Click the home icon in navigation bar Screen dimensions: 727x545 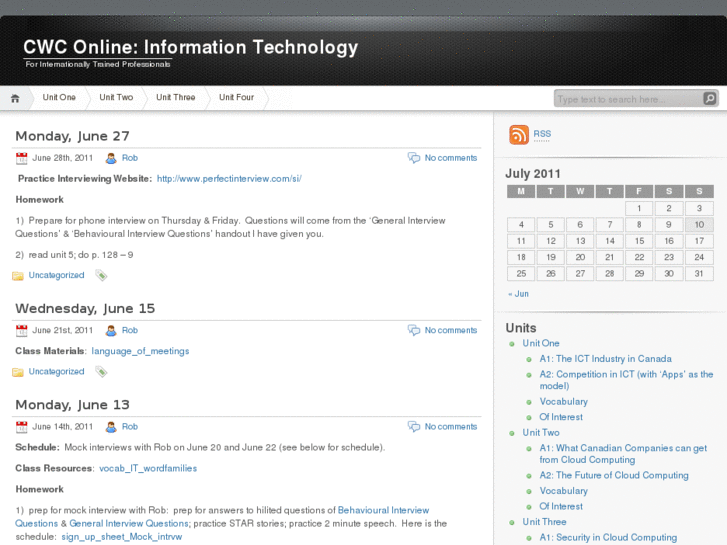click(15, 98)
